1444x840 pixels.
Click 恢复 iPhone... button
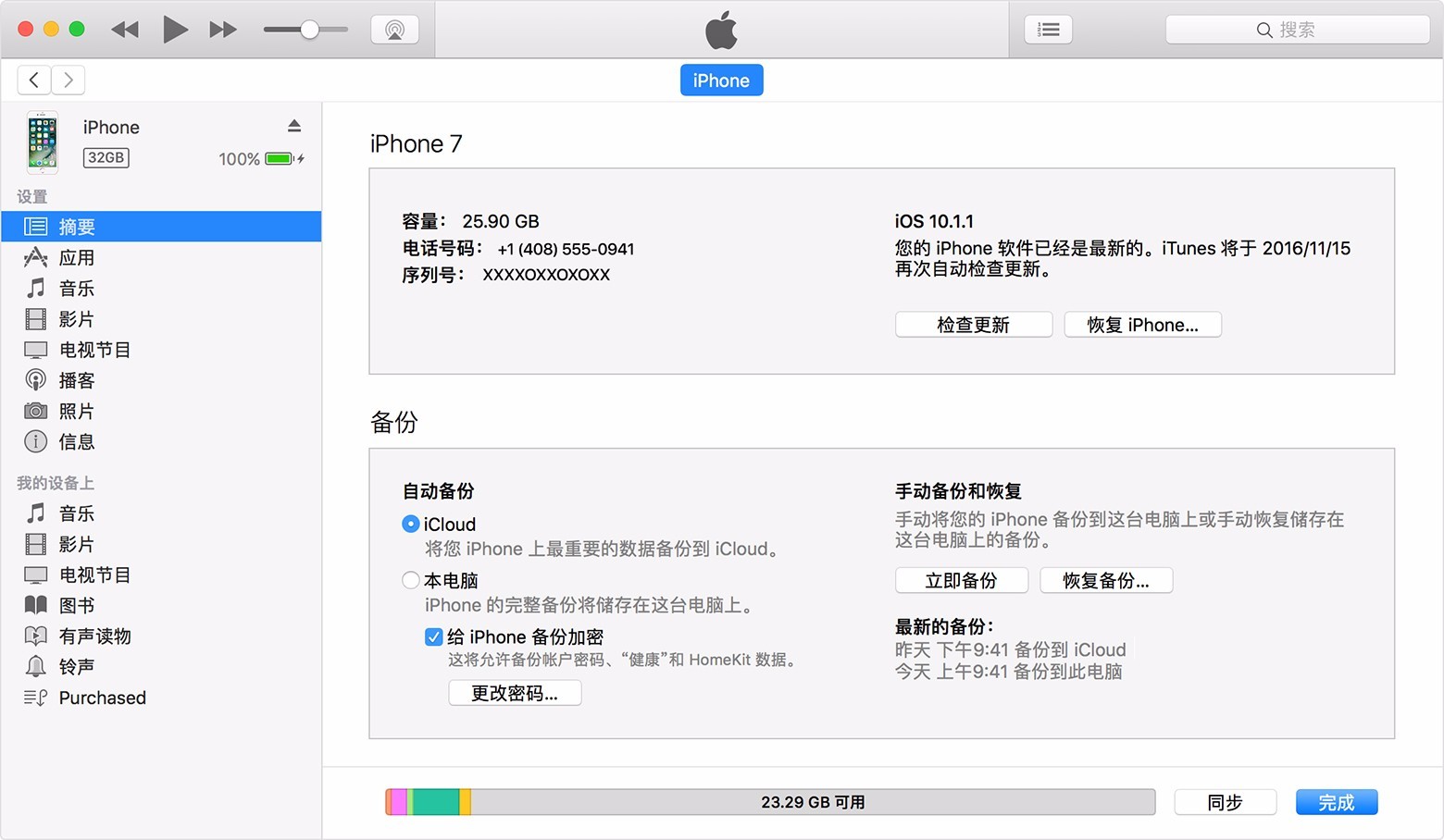[x=1143, y=325]
